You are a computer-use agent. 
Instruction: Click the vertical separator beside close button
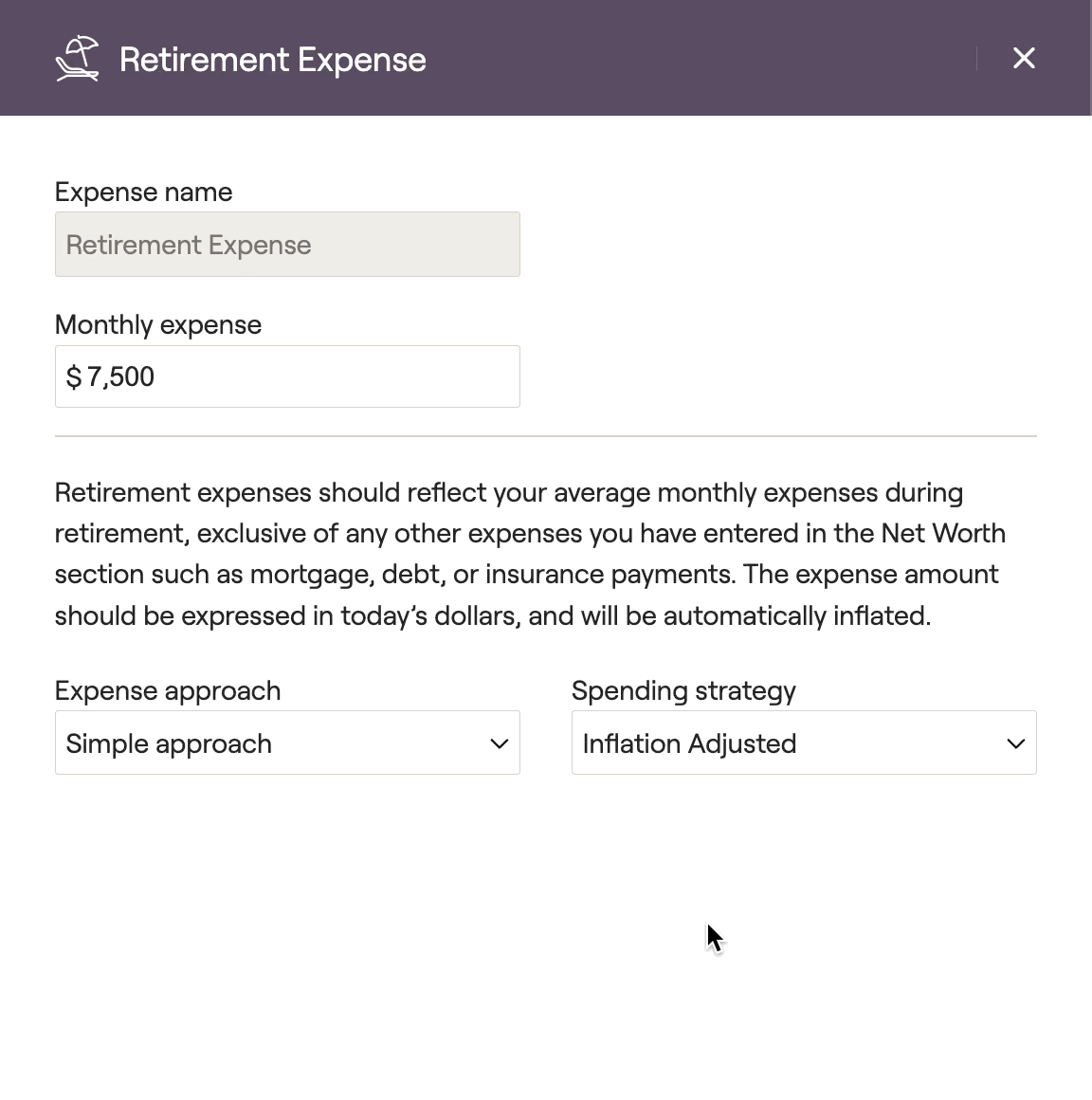click(x=976, y=59)
